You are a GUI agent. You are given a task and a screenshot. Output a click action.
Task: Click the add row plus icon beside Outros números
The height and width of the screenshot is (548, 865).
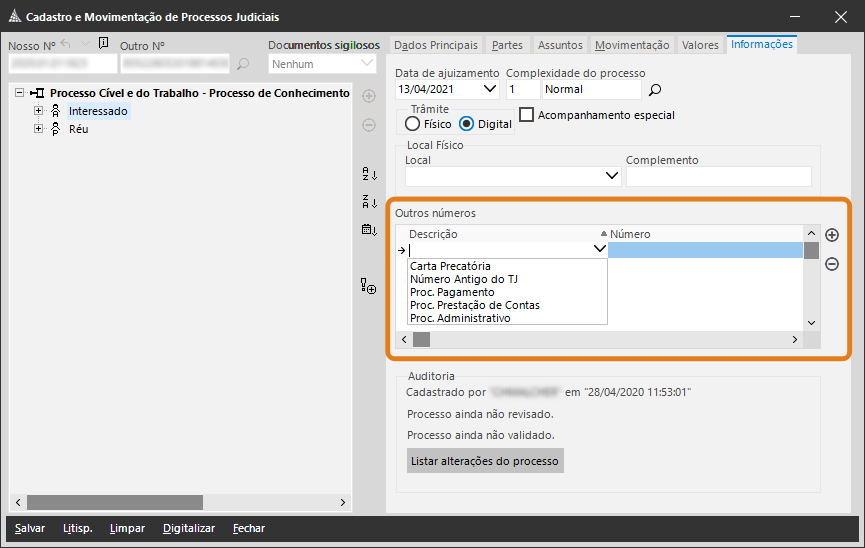click(x=831, y=236)
